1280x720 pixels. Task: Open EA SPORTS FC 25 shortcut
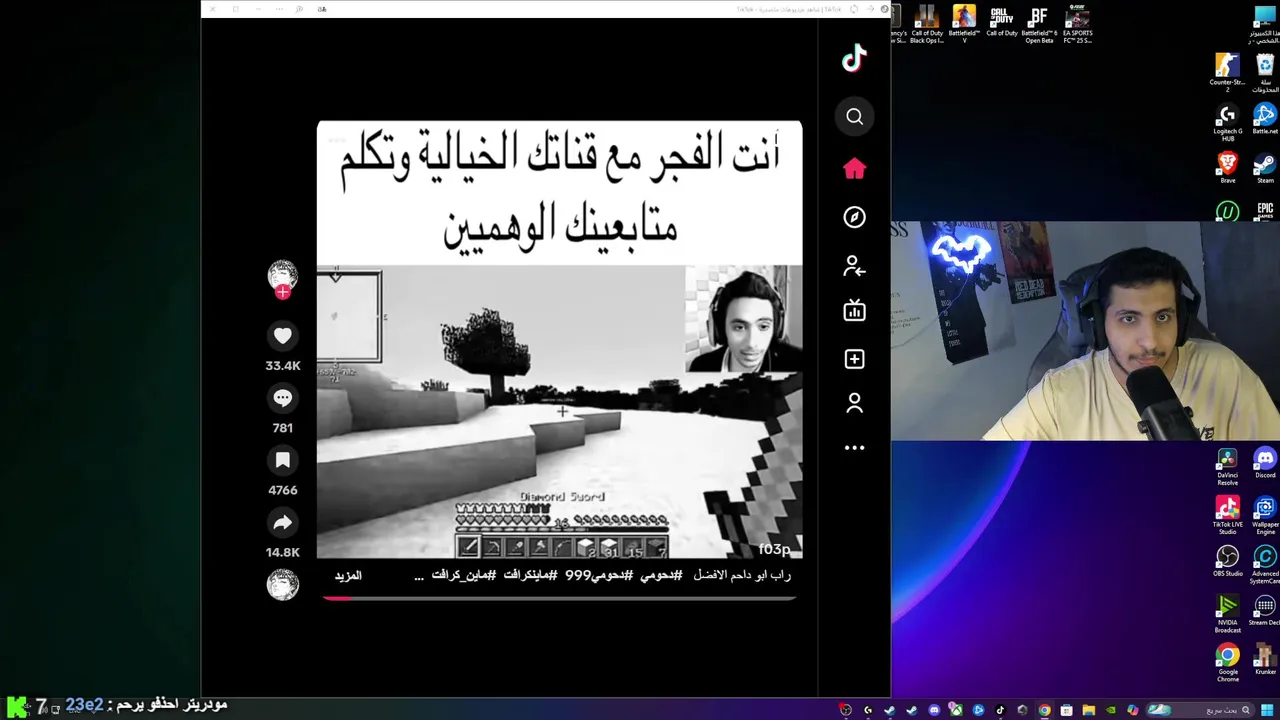pos(1078,24)
